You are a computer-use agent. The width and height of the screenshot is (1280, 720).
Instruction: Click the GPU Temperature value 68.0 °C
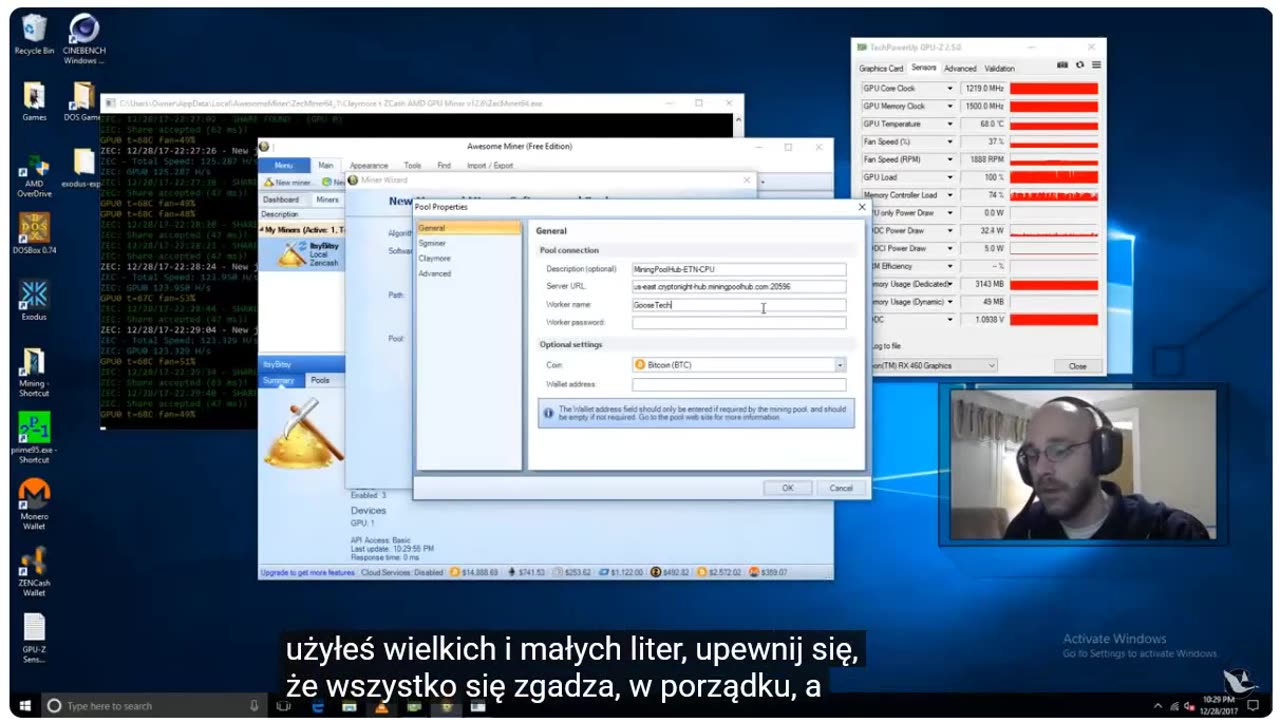(982, 124)
